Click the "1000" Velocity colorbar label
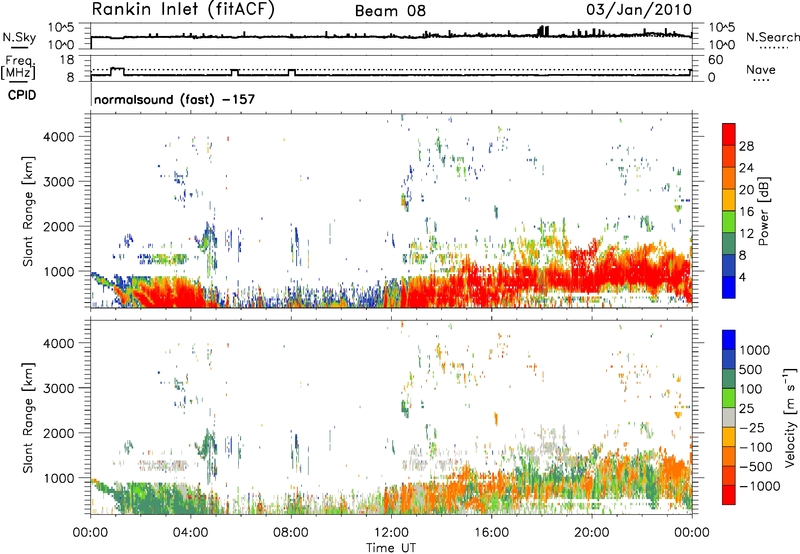Screen dimensions: 800x554 tap(755, 350)
